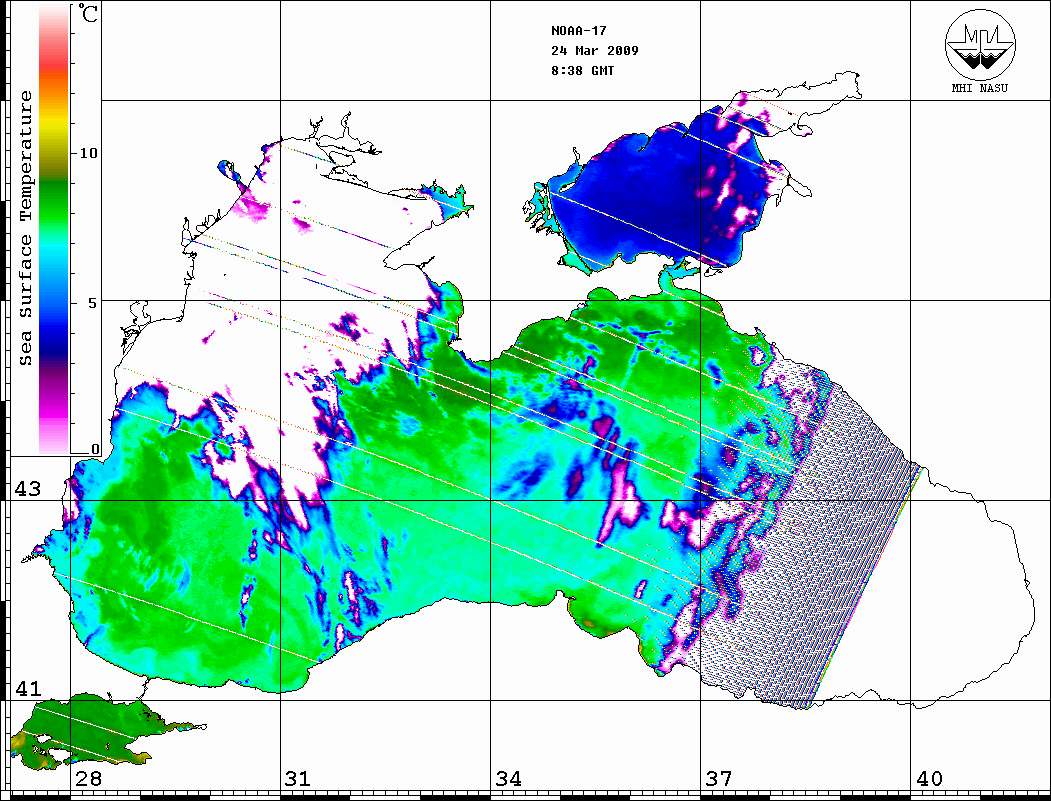1051x801 pixels.
Task: Click the 'MHI NASU' caption text
Action: pos(980,88)
